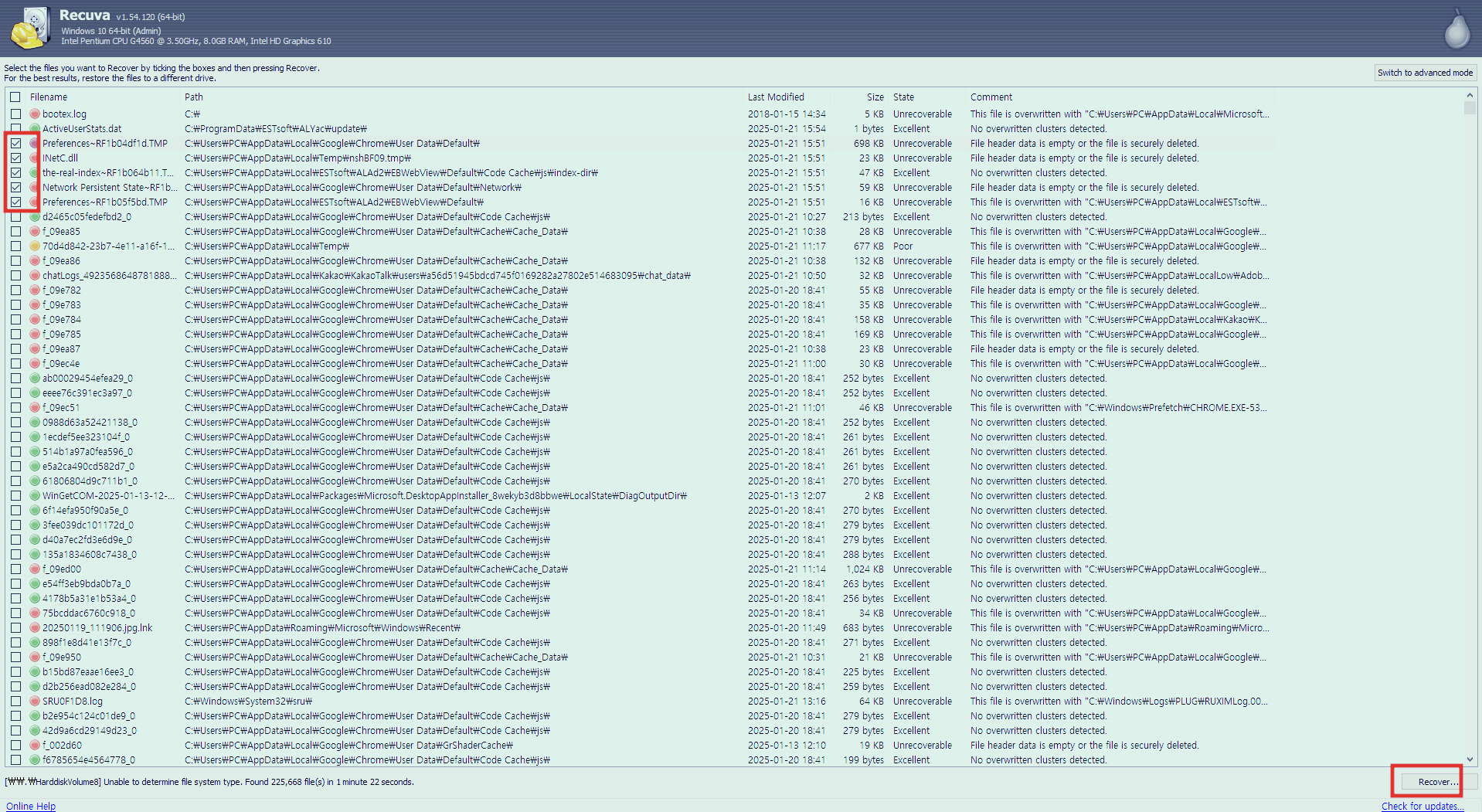
Task: Click red status dot for f_09ed00
Action: click(x=35, y=569)
